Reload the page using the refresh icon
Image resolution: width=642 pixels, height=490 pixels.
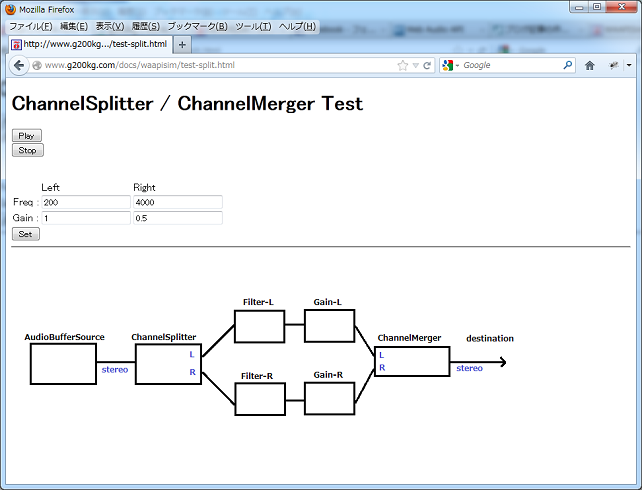[x=427, y=65]
